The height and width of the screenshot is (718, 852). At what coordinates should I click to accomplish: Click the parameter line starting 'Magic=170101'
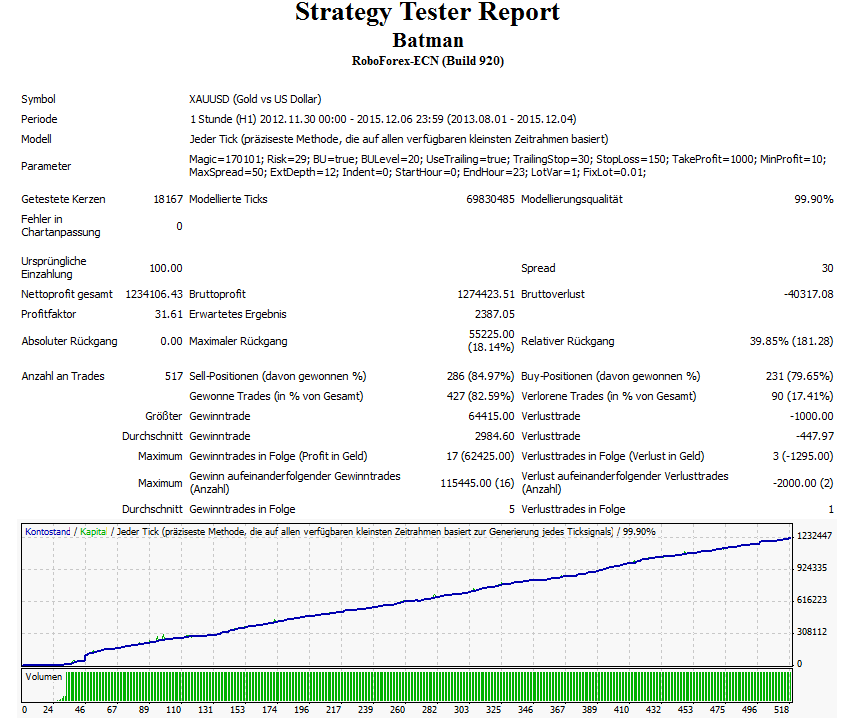(508, 159)
